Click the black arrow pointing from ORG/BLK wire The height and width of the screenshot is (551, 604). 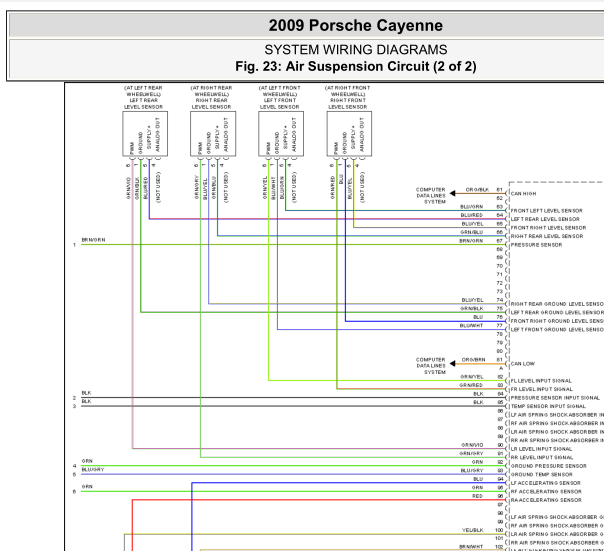pos(453,193)
